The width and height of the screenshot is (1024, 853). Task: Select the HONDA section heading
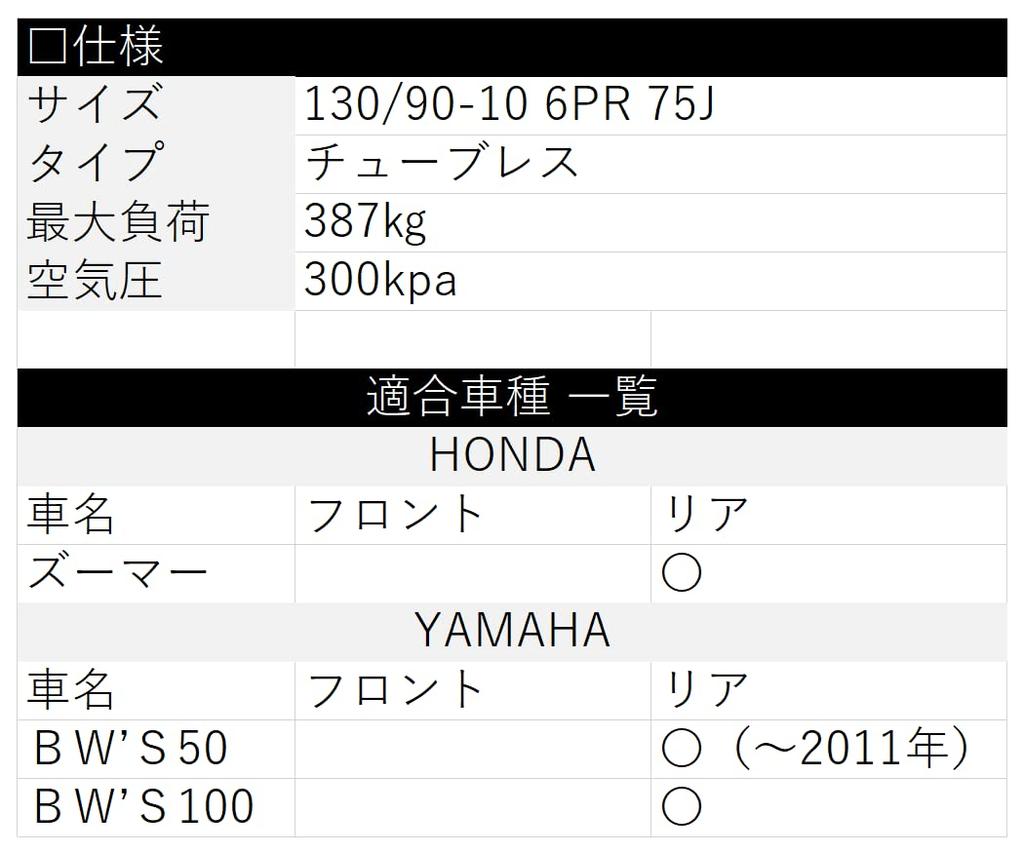tap(512, 456)
